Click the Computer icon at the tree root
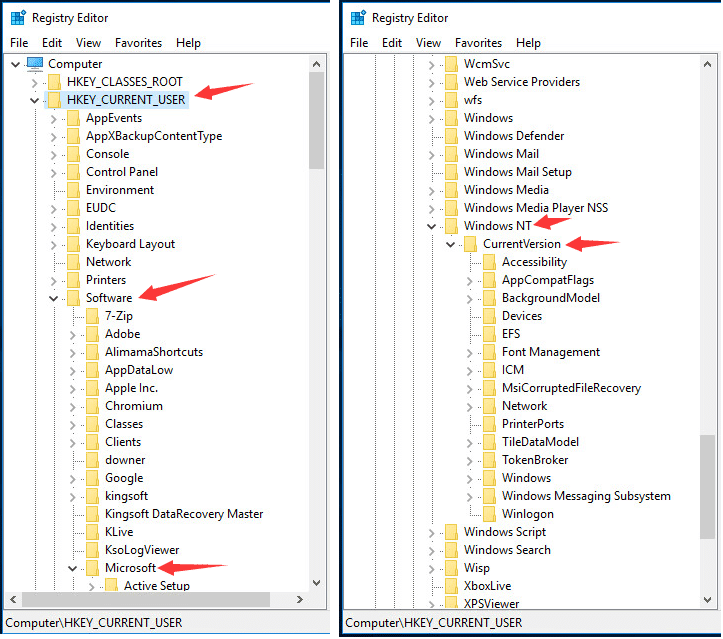This screenshot has height=639, width=723. [x=35, y=64]
